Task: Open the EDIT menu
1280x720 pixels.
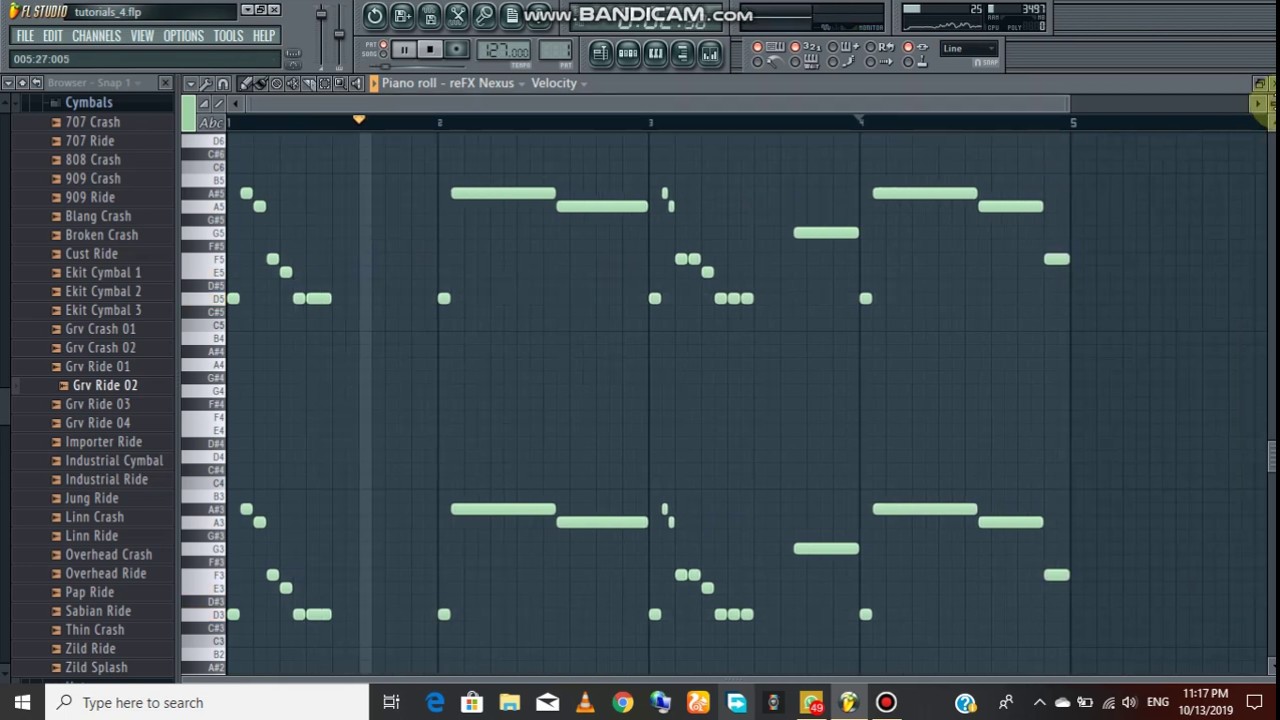Action: (x=53, y=36)
